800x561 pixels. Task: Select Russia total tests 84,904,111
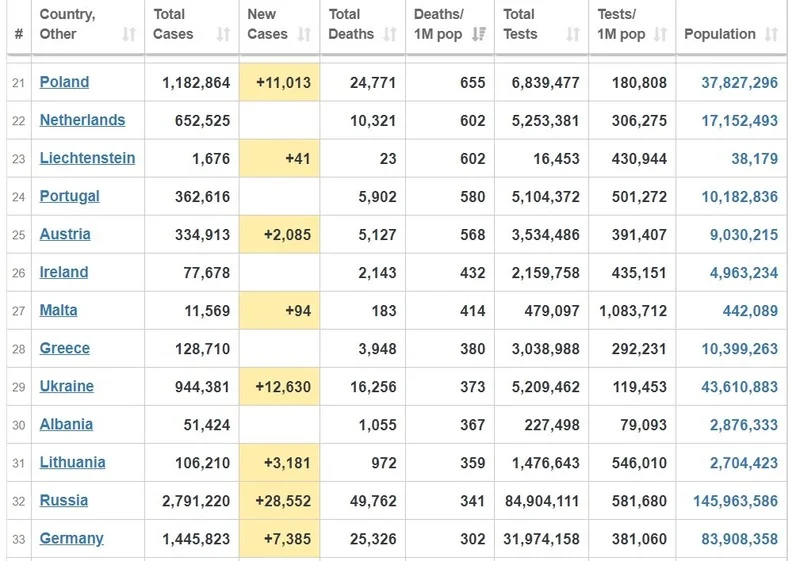[542, 501]
